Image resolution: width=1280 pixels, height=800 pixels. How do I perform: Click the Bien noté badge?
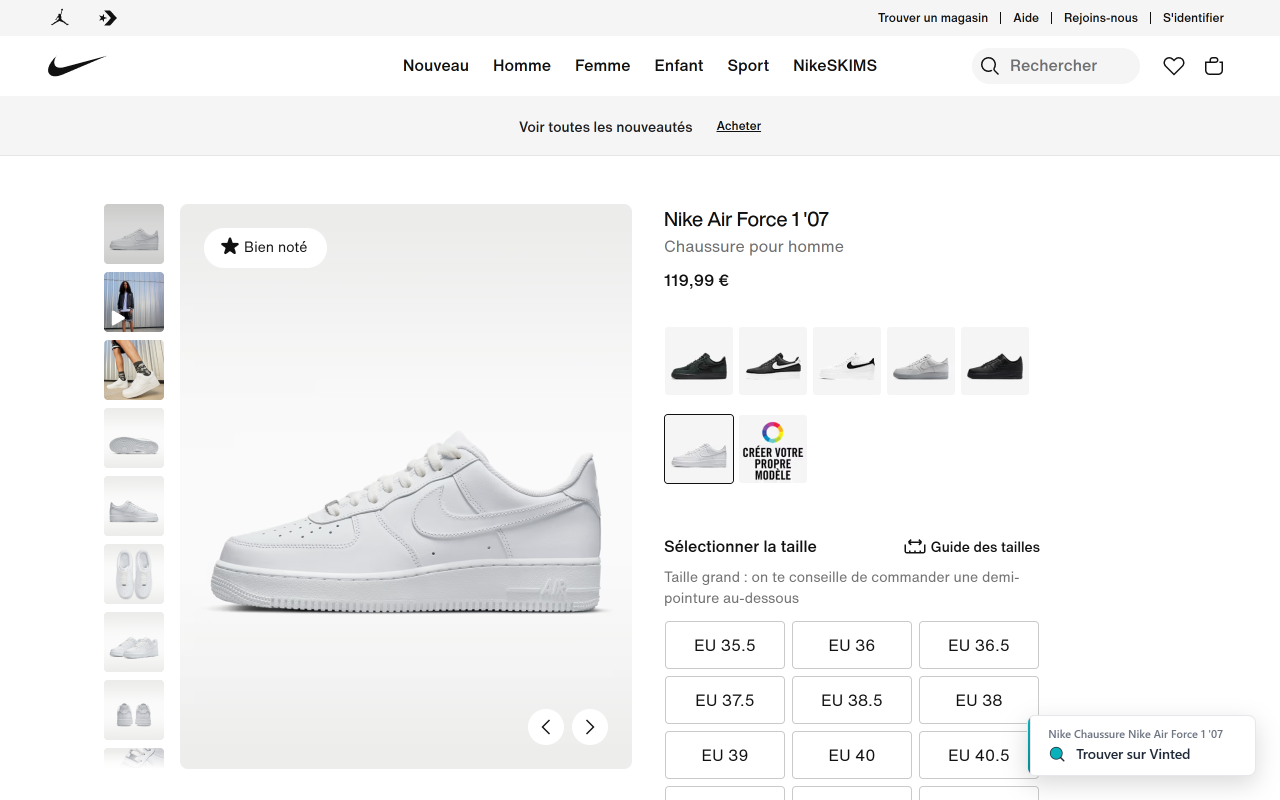[265, 247]
